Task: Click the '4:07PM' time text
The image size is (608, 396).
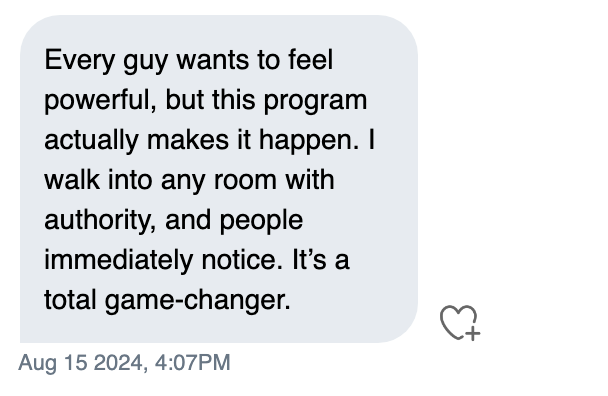Action: (x=192, y=363)
